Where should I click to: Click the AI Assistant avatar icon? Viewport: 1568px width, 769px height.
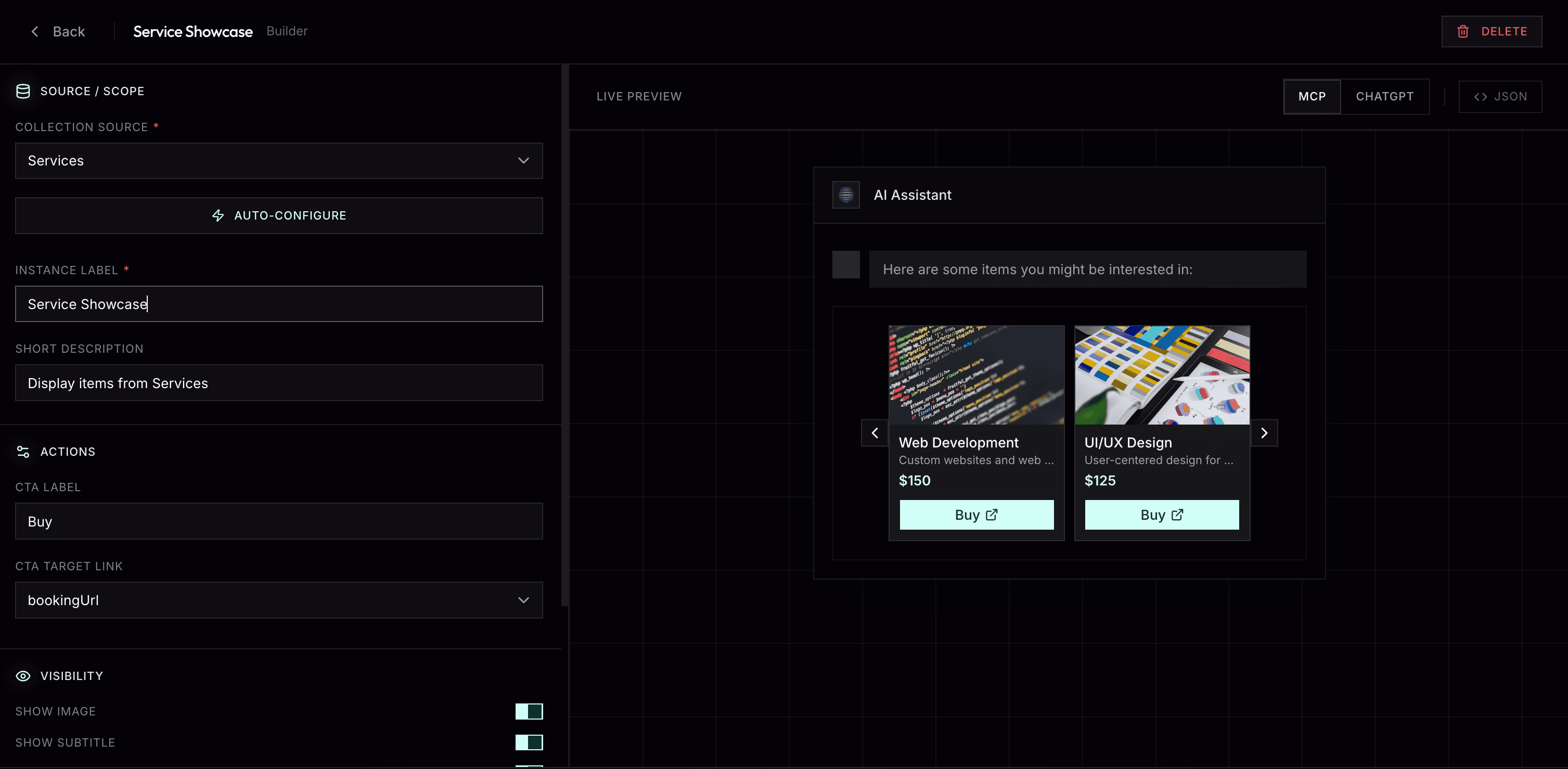coord(845,195)
